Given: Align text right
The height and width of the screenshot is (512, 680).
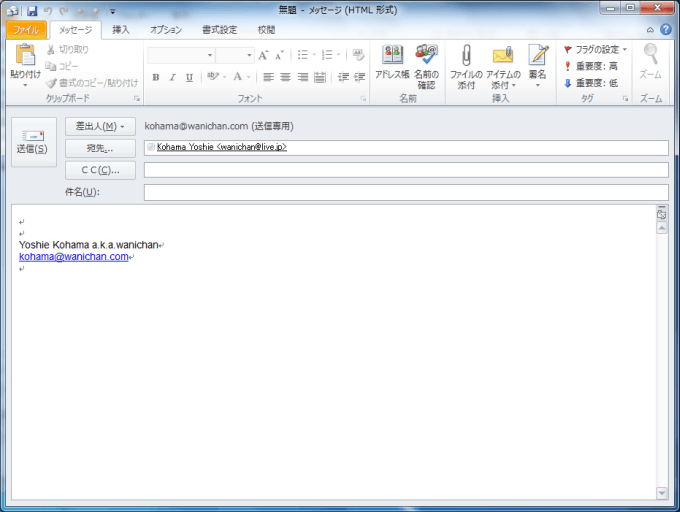Looking at the screenshot, I should click(x=303, y=77).
